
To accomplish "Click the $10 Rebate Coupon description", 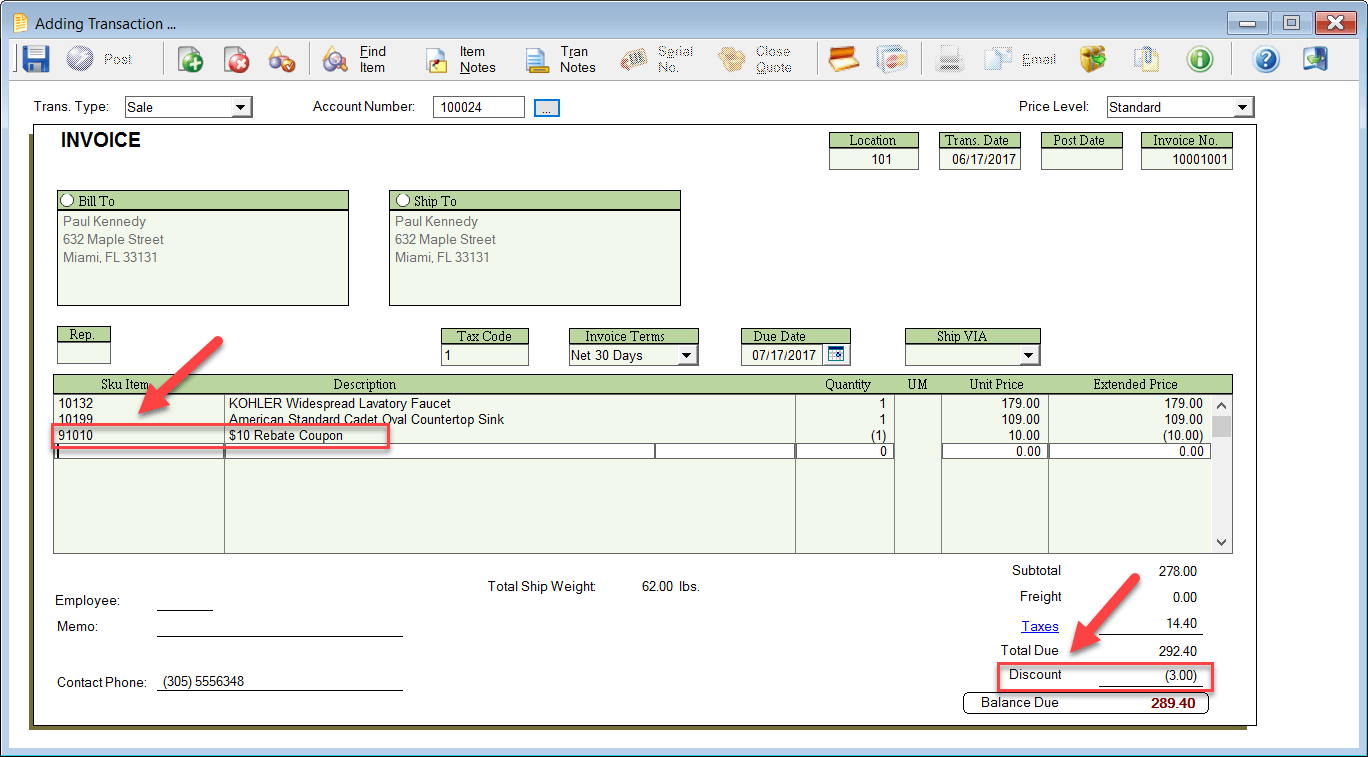I will [x=286, y=436].
